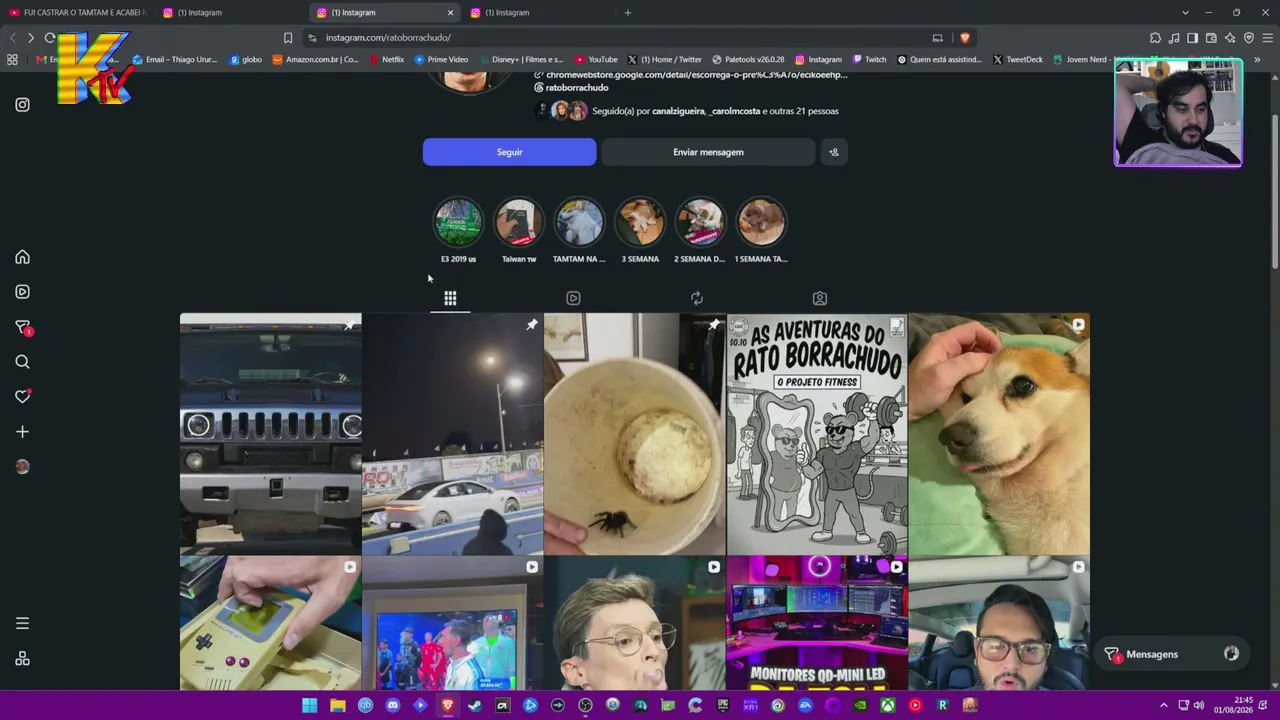
Task: Open the More hamburger menu in sidebar
Action: click(22, 623)
